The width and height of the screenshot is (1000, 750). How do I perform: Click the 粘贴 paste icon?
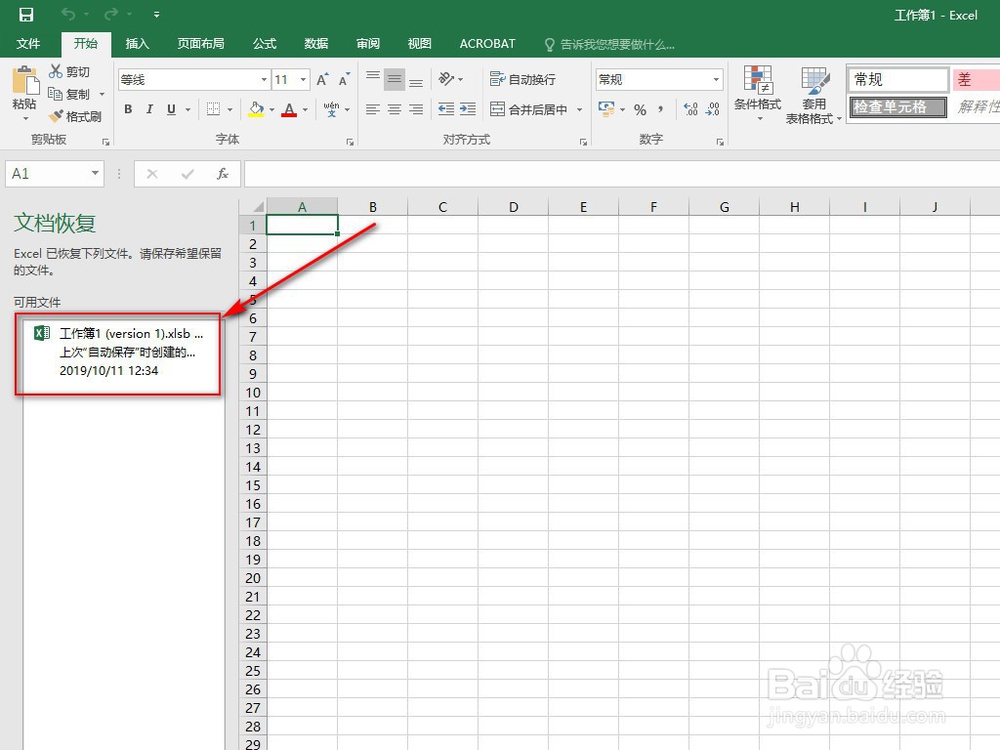(x=25, y=82)
